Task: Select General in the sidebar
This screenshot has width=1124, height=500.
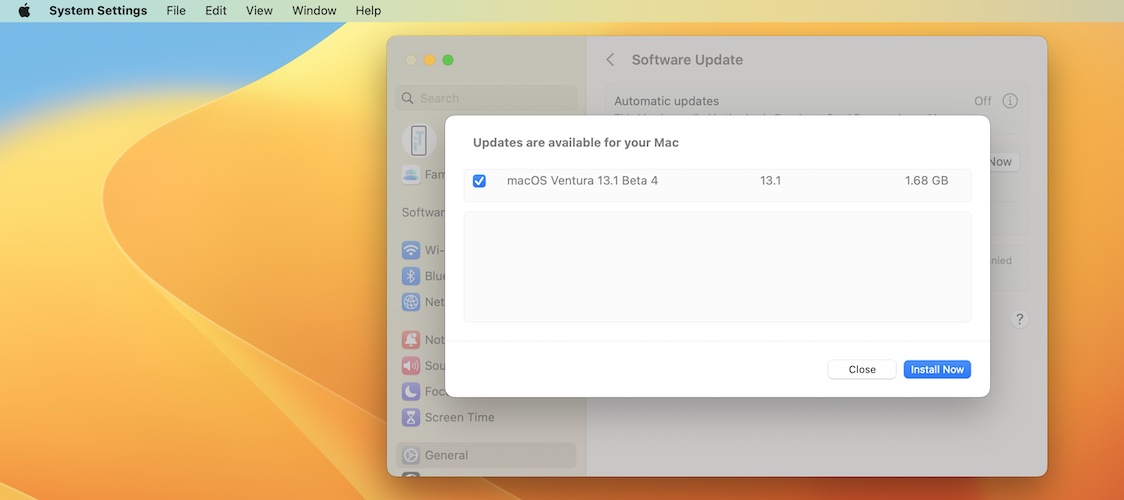Action: [486, 455]
